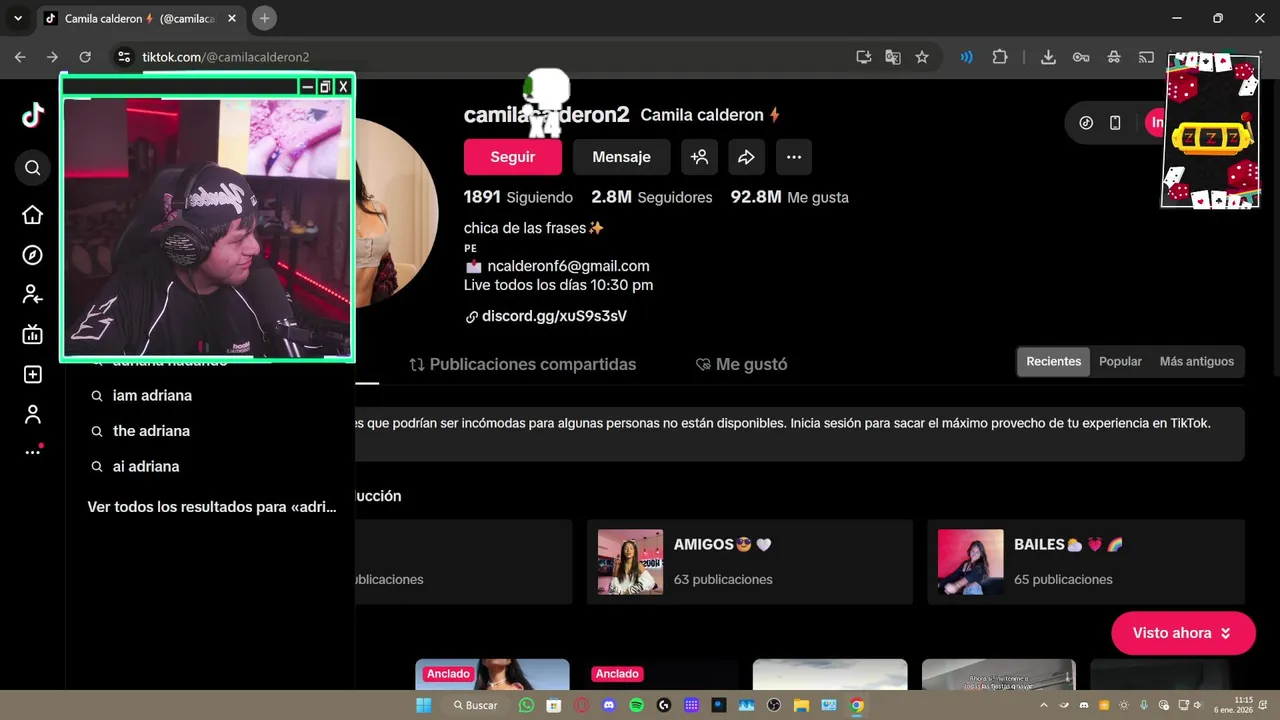Open the password key icon in toolbar
The image size is (1280, 720).
tap(1081, 57)
